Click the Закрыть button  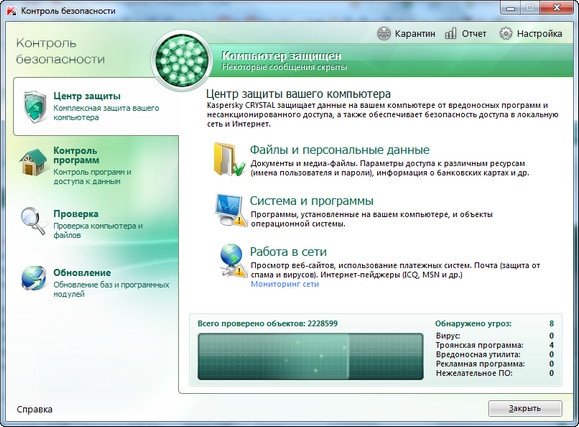(525, 409)
